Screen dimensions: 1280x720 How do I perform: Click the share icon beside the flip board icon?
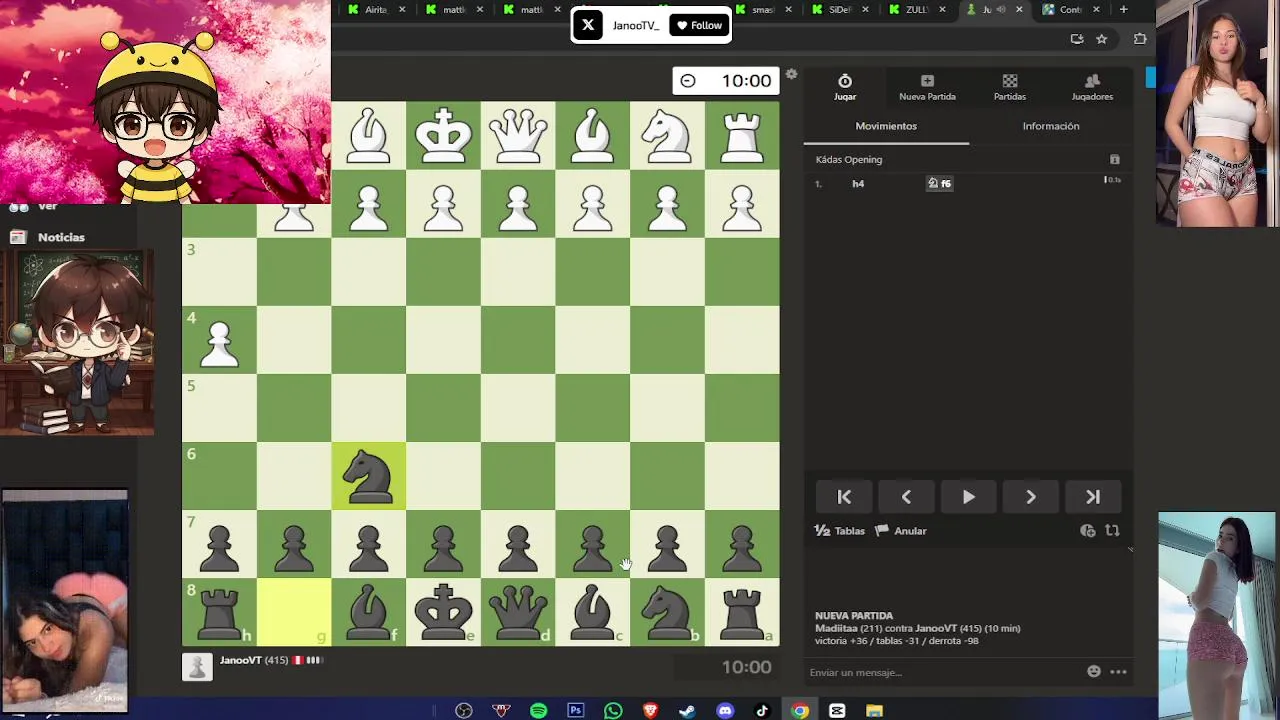[x=1088, y=531]
